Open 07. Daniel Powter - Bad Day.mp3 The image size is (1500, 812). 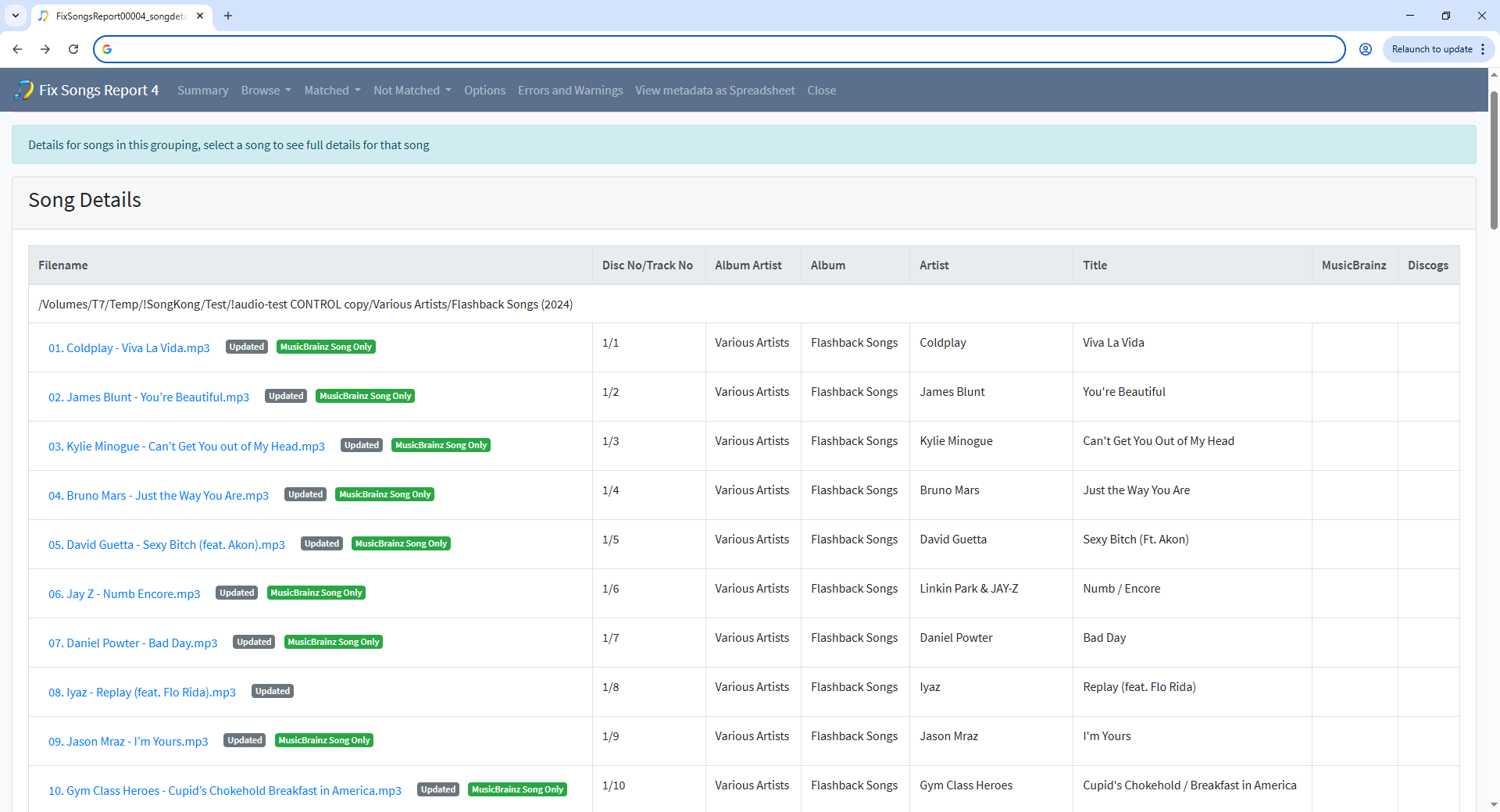[133, 643]
